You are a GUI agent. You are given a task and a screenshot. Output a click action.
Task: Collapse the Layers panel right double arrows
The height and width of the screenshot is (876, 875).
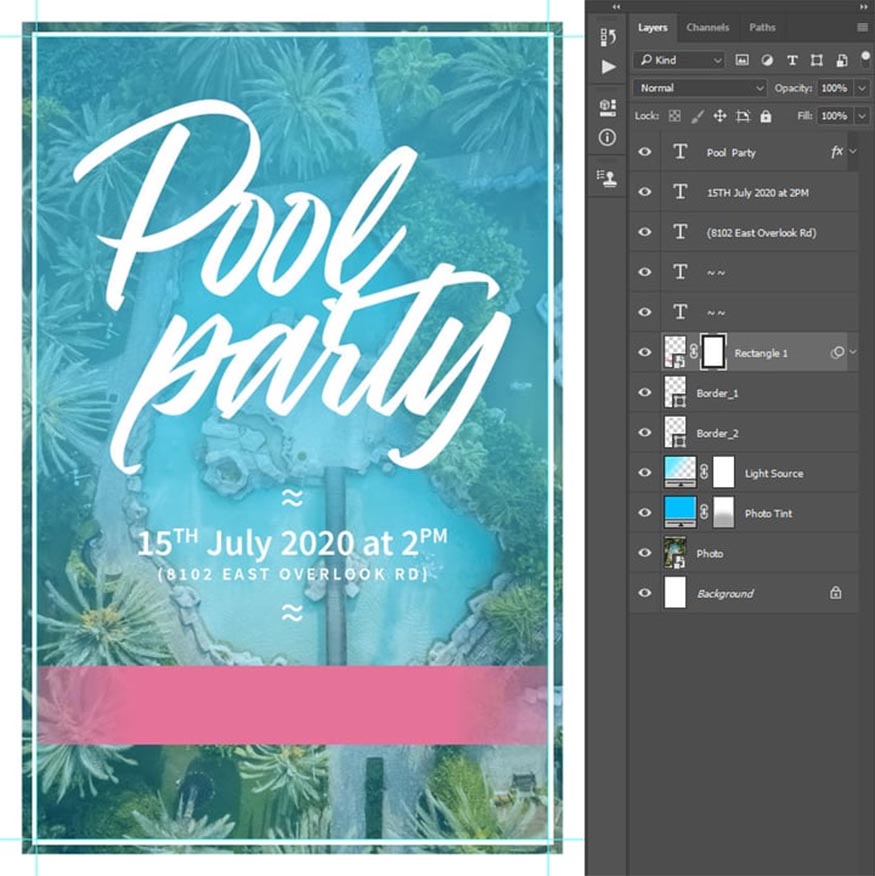[x=864, y=7]
